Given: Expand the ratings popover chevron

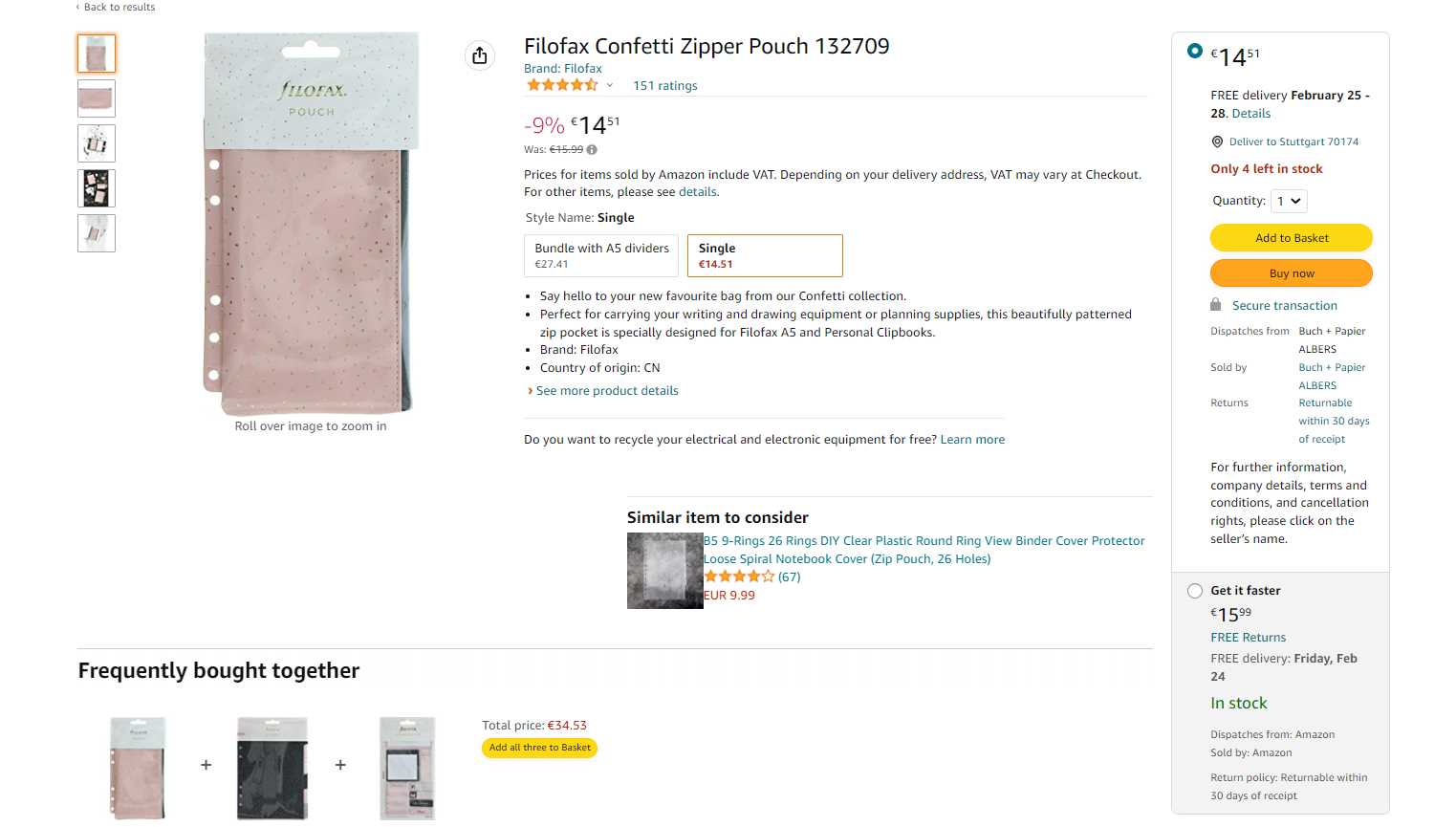Looking at the screenshot, I should tap(609, 85).
